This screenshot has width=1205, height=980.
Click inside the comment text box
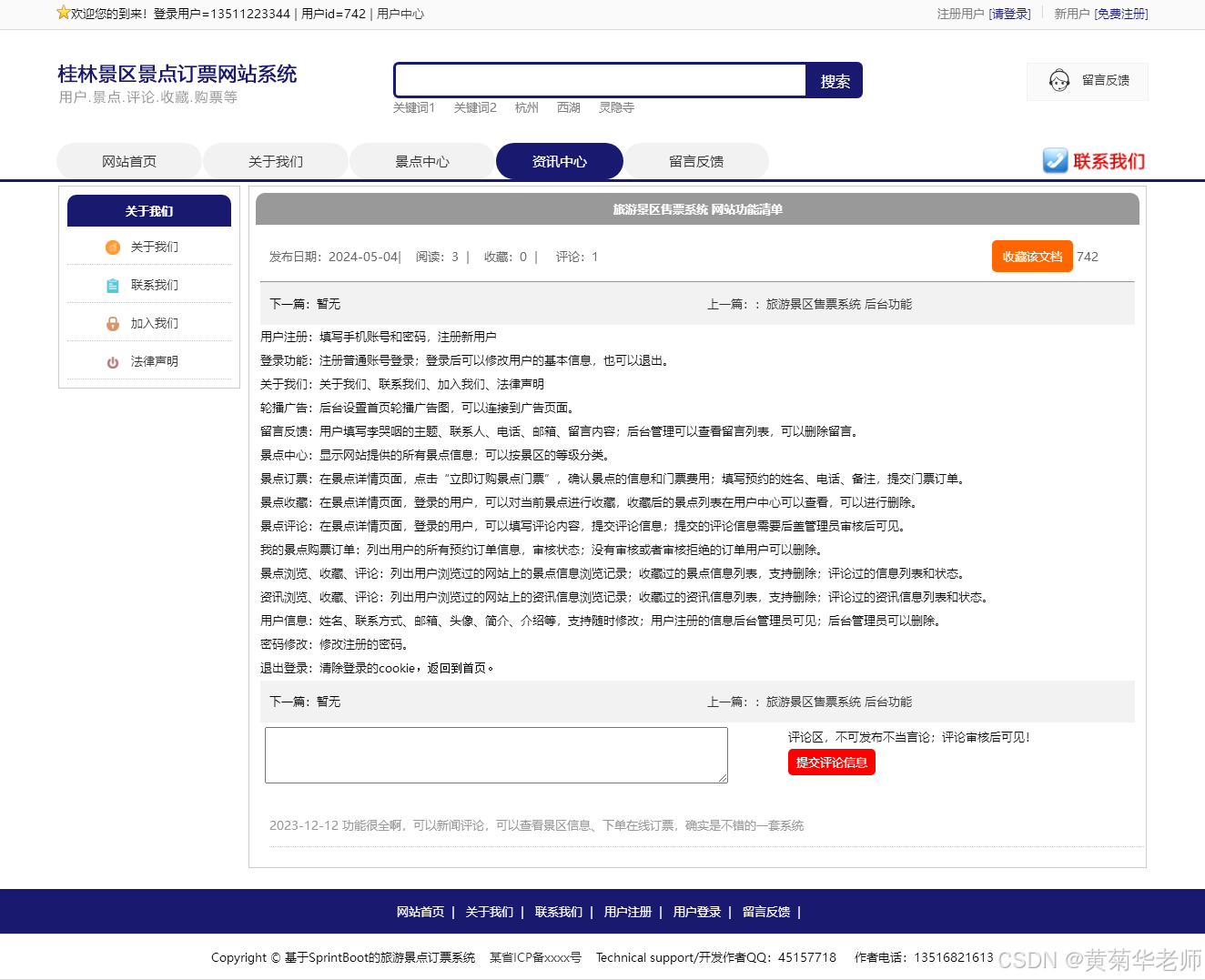(x=496, y=755)
